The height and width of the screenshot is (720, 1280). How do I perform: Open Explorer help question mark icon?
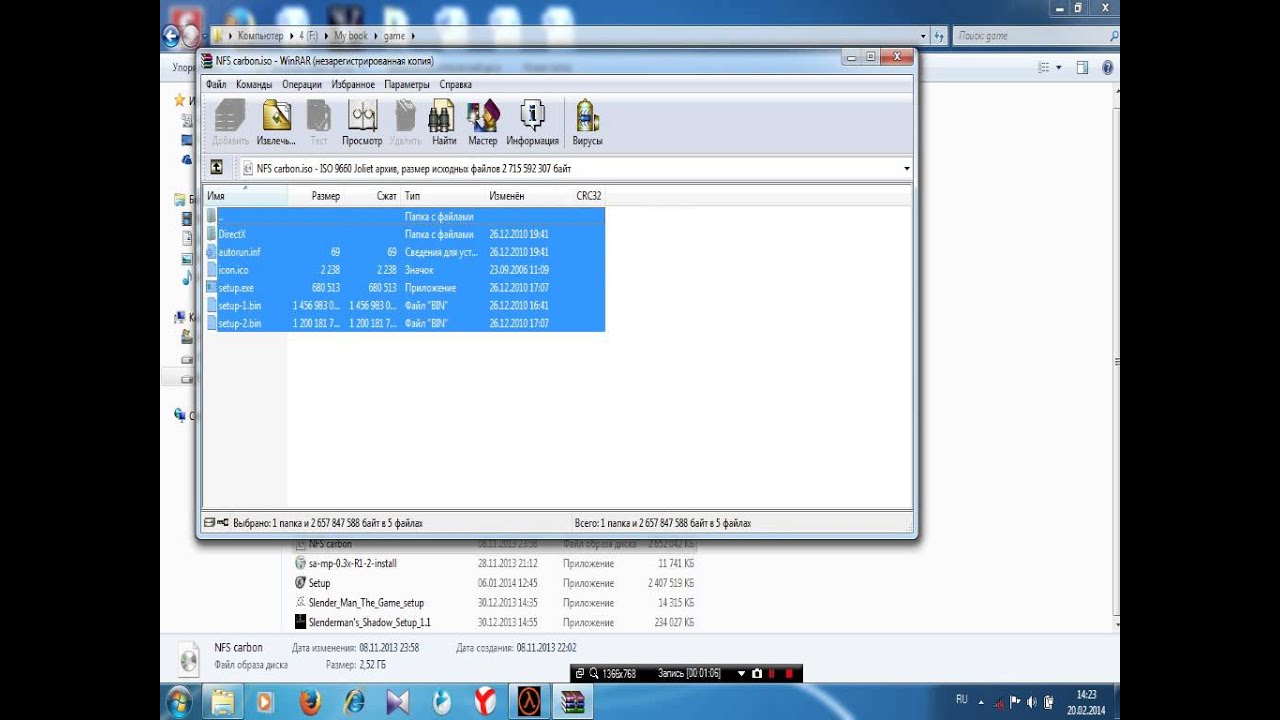(1108, 68)
